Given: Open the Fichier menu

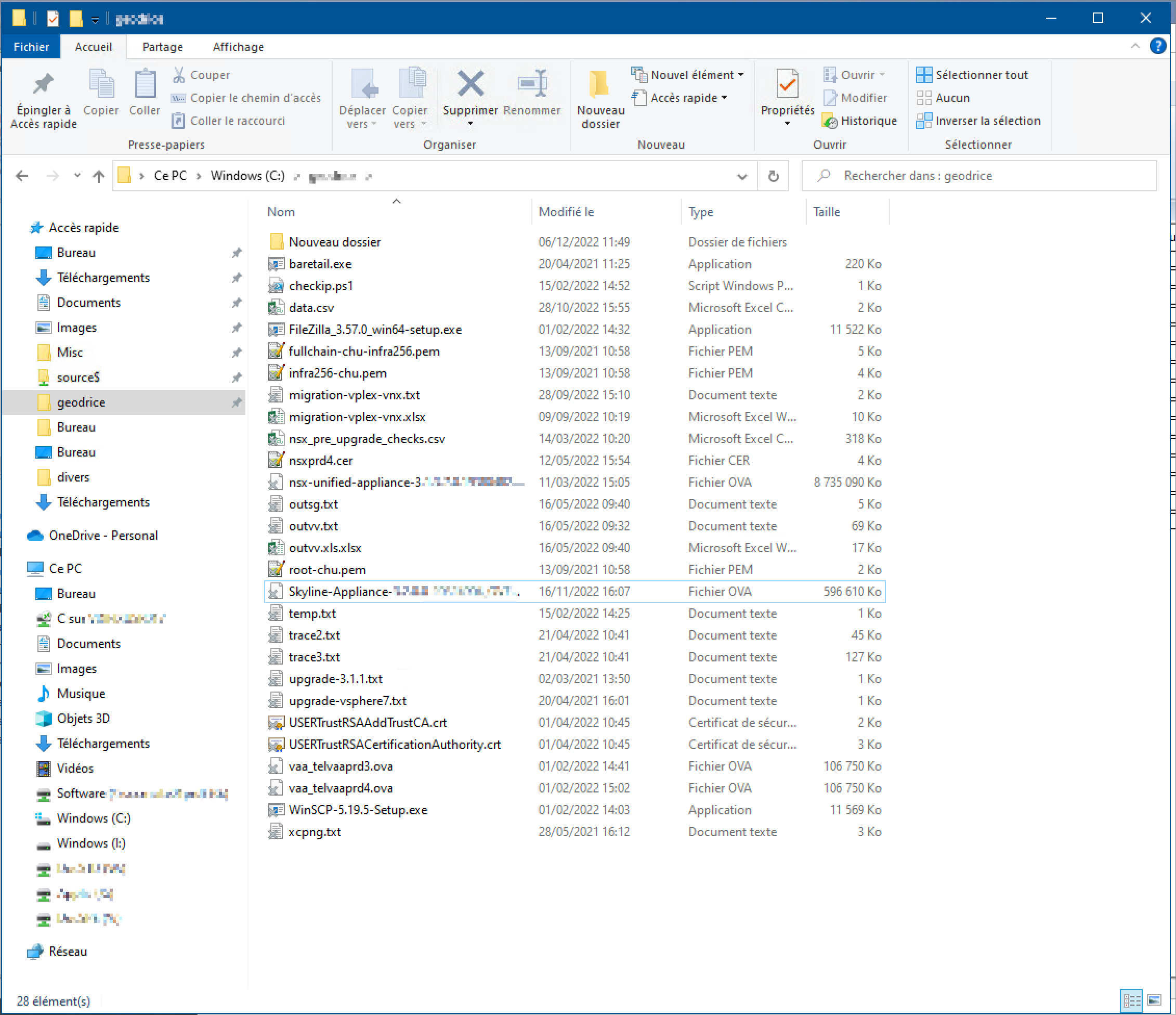Looking at the screenshot, I should click(31, 47).
